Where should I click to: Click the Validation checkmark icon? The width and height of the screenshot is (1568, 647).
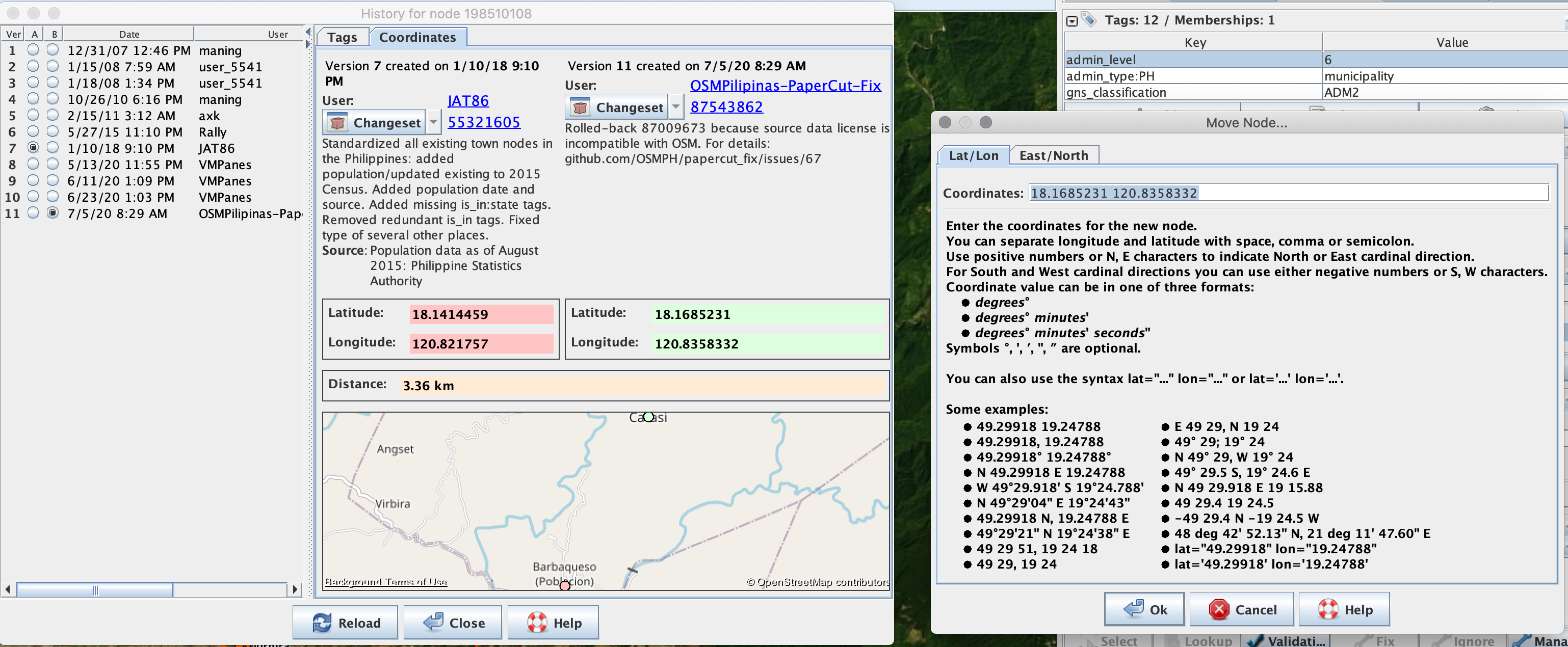1256,641
